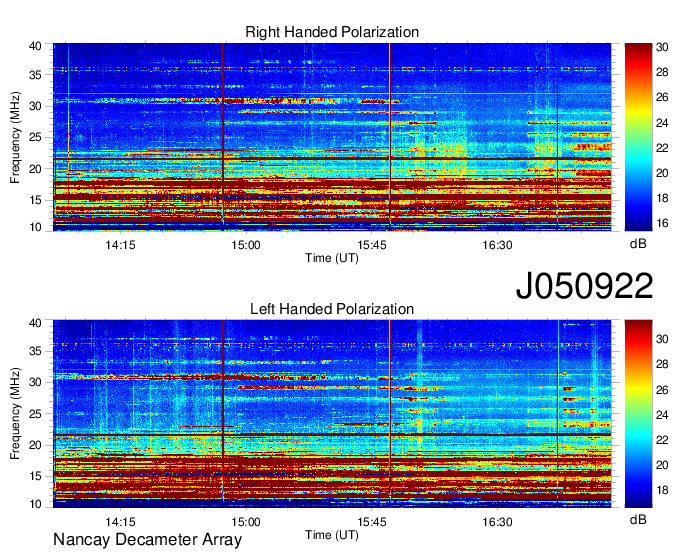
Task: Click the 10 MHz tick label on top plot
Action: pos(35,227)
